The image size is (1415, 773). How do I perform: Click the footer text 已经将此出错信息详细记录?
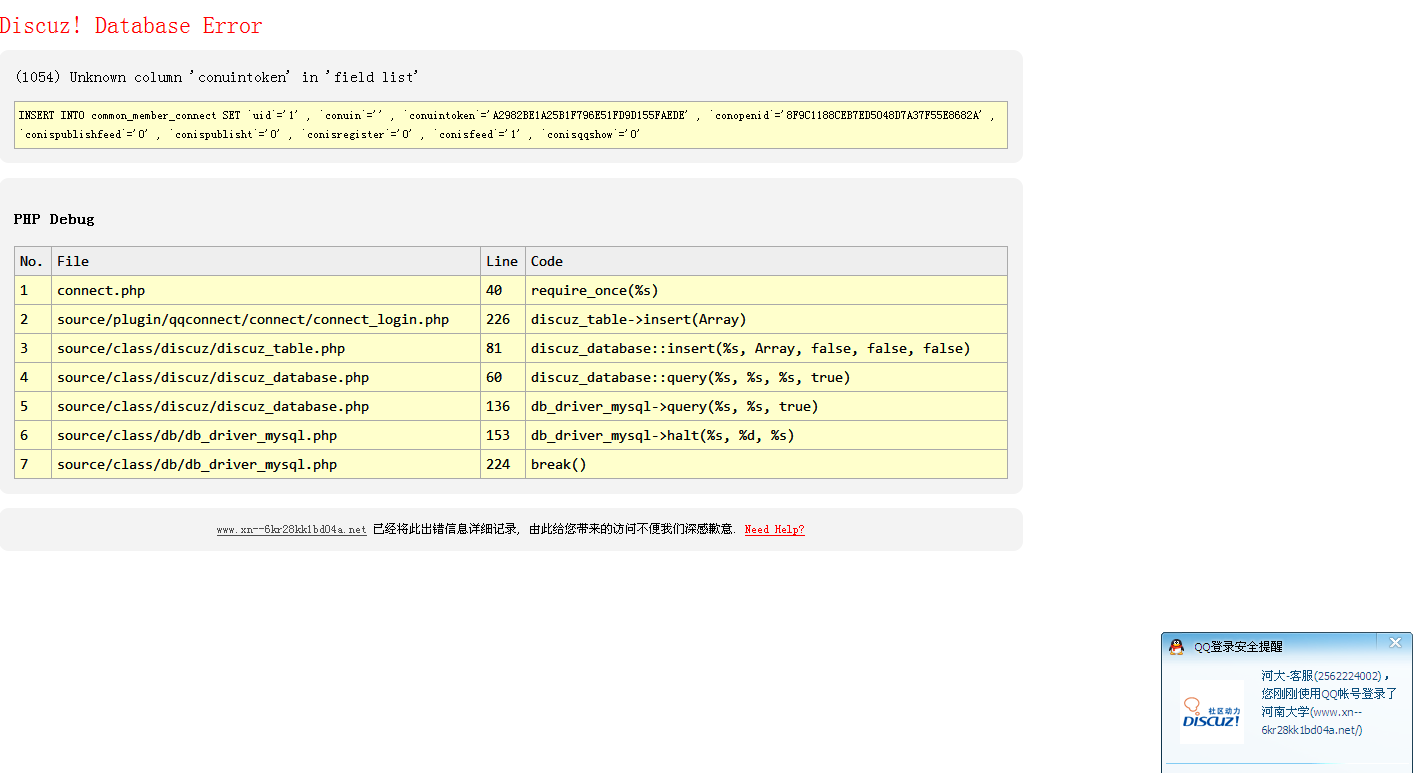coord(445,530)
